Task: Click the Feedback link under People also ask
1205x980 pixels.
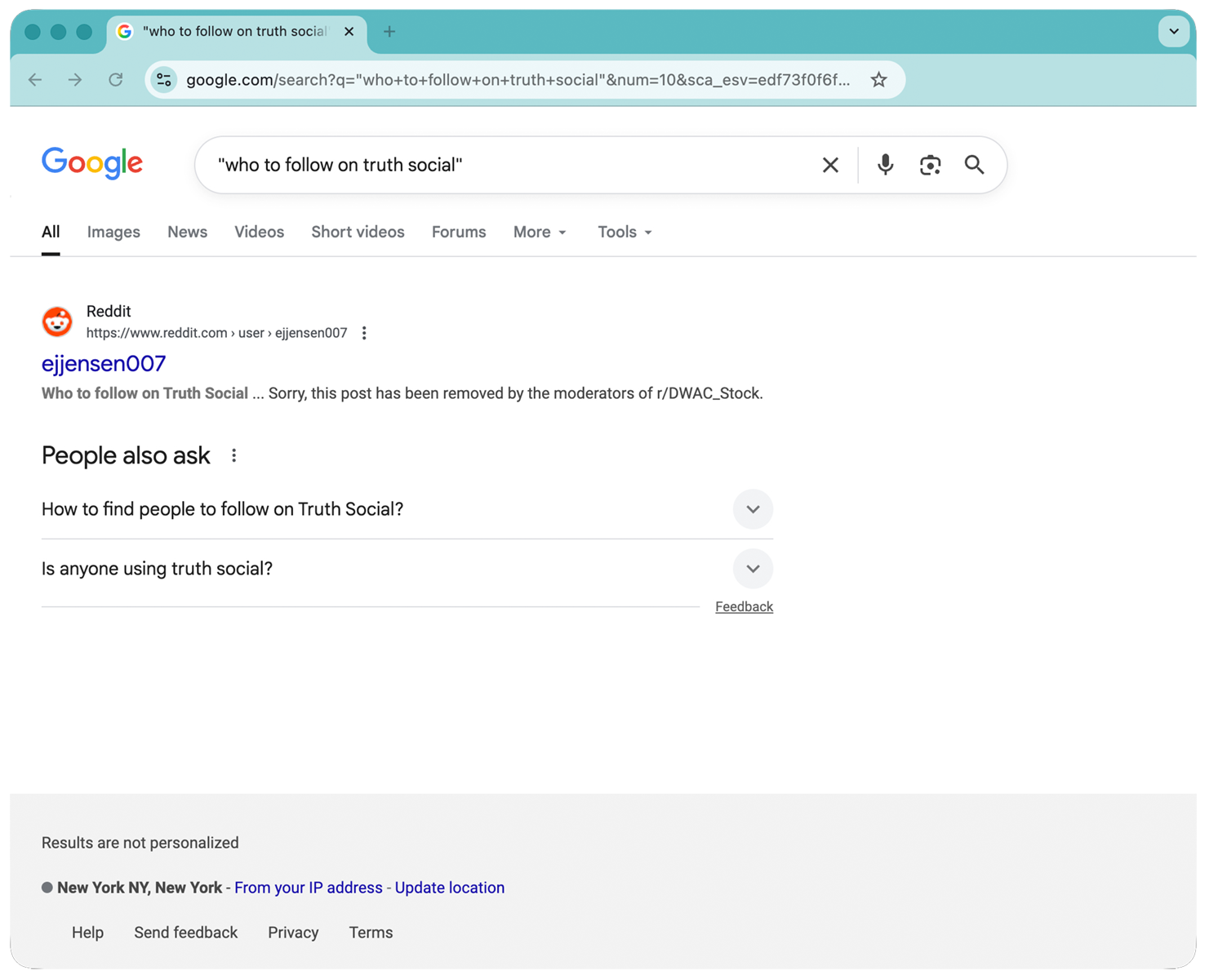Action: (x=744, y=606)
